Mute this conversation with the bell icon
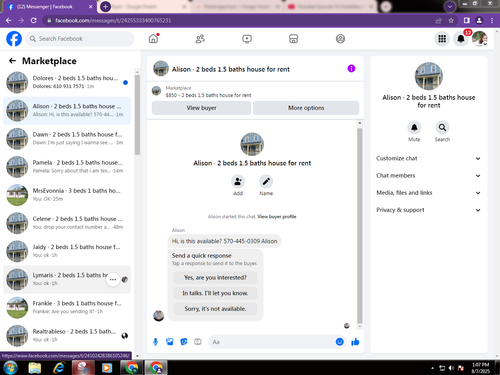Image resolution: width=500 pixels, height=375 pixels. [414, 127]
